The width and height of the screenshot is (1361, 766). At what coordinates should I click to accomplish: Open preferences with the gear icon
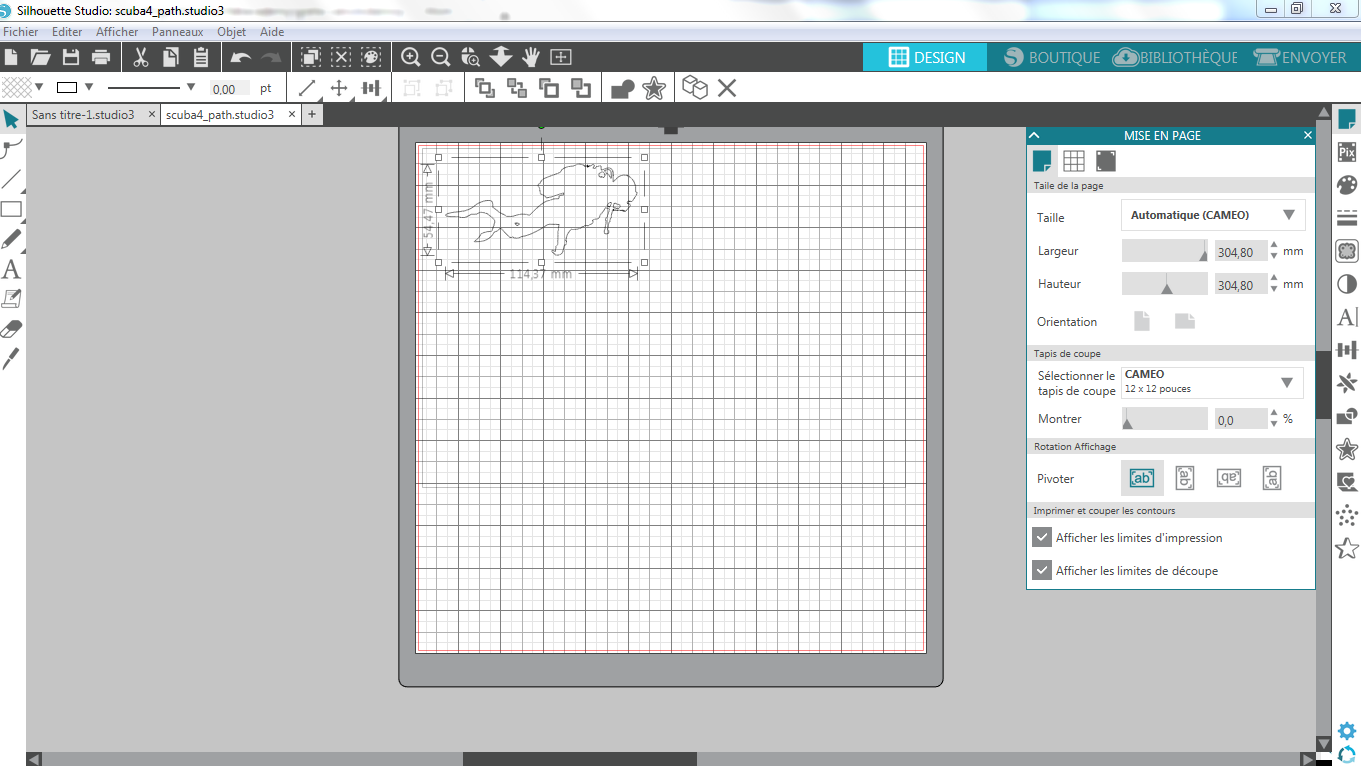1347,731
